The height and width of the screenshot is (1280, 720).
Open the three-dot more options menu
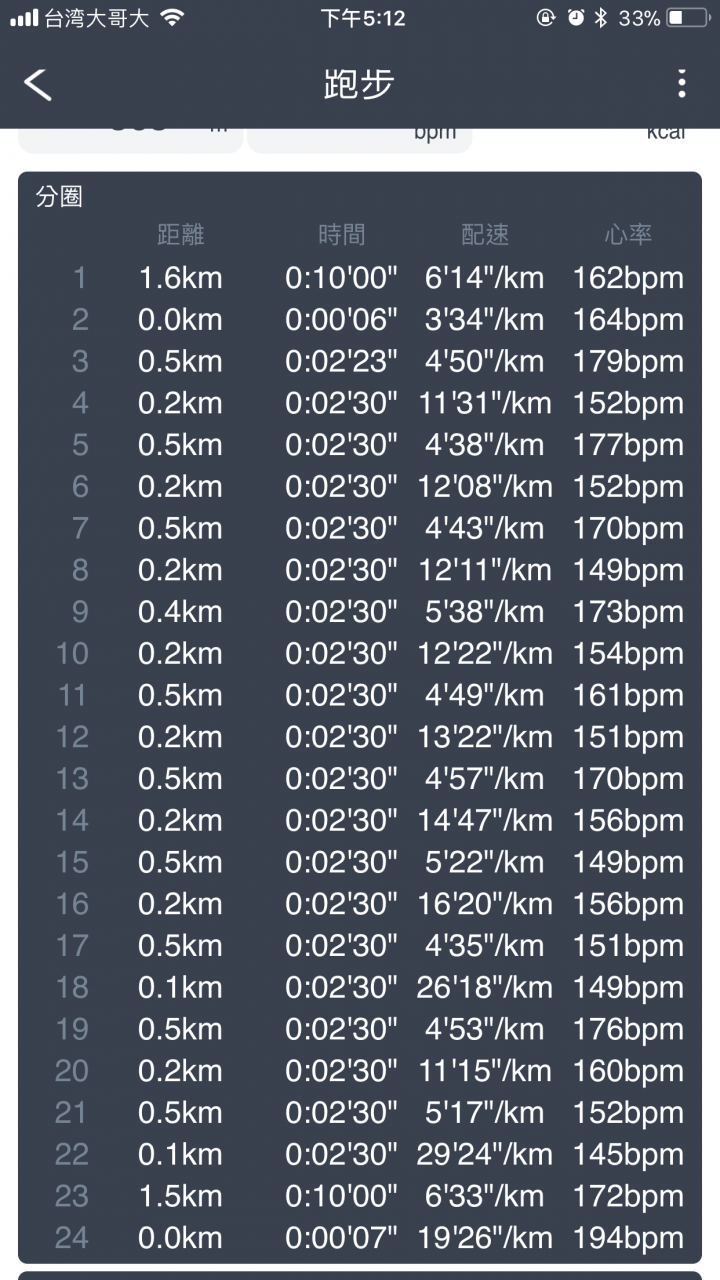tap(681, 84)
